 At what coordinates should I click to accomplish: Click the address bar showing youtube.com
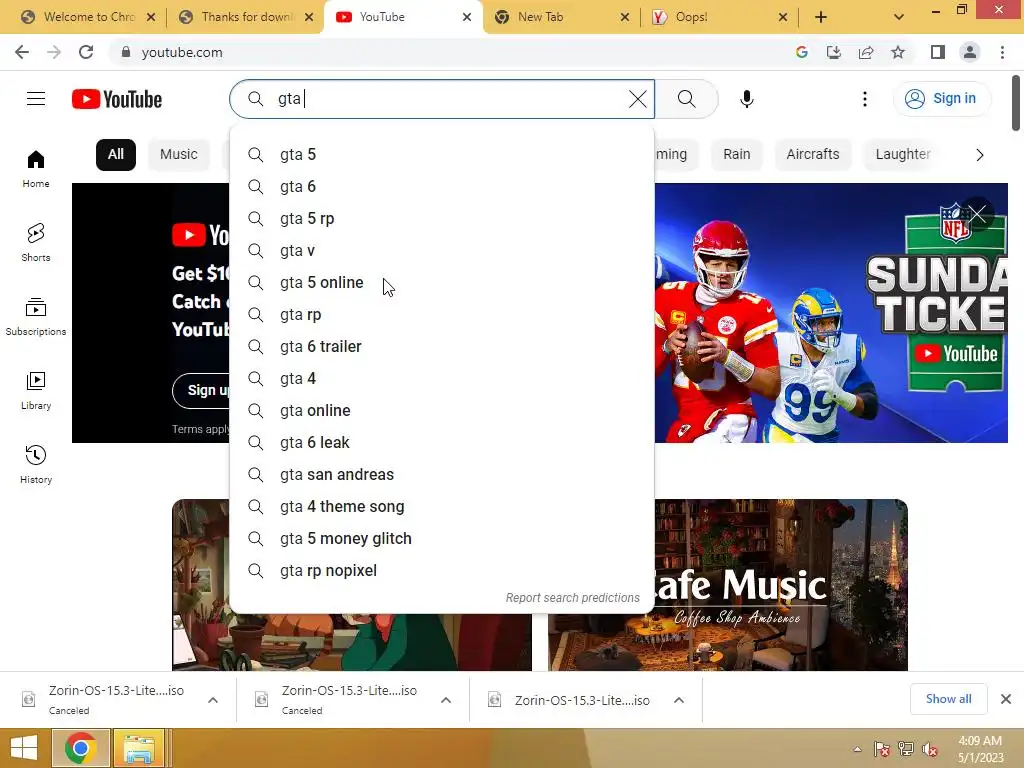451,52
